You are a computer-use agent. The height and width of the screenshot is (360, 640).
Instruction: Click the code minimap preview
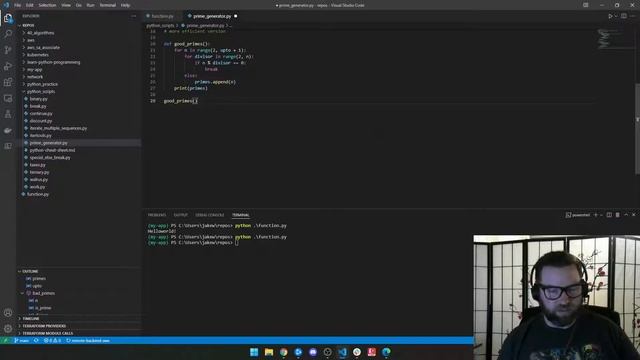(615, 39)
